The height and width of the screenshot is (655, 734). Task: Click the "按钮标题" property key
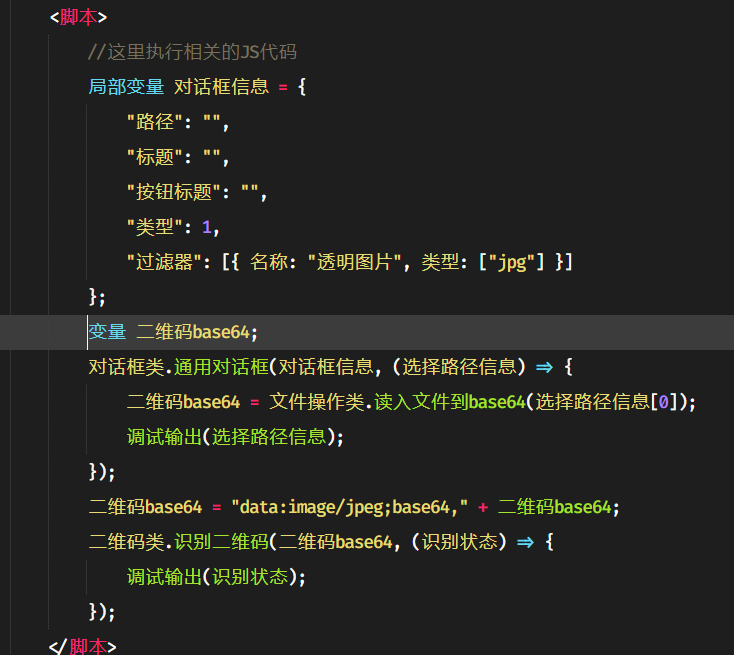pos(174,192)
